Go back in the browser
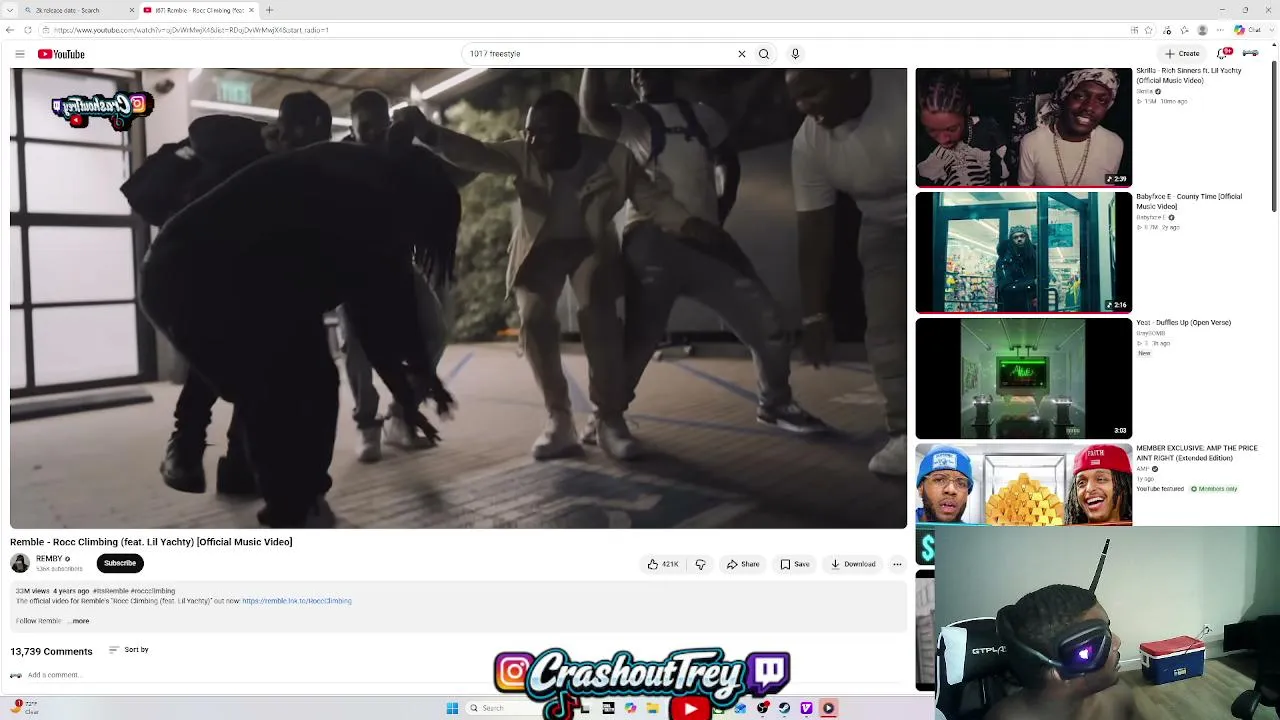 (10, 30)
